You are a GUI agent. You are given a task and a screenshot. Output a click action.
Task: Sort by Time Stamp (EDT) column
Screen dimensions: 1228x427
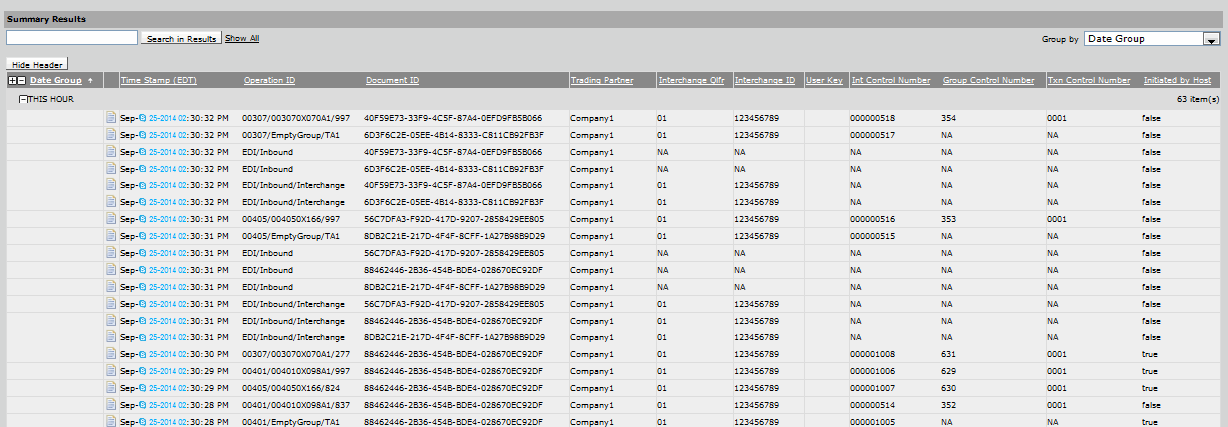[x=159, y=80]
